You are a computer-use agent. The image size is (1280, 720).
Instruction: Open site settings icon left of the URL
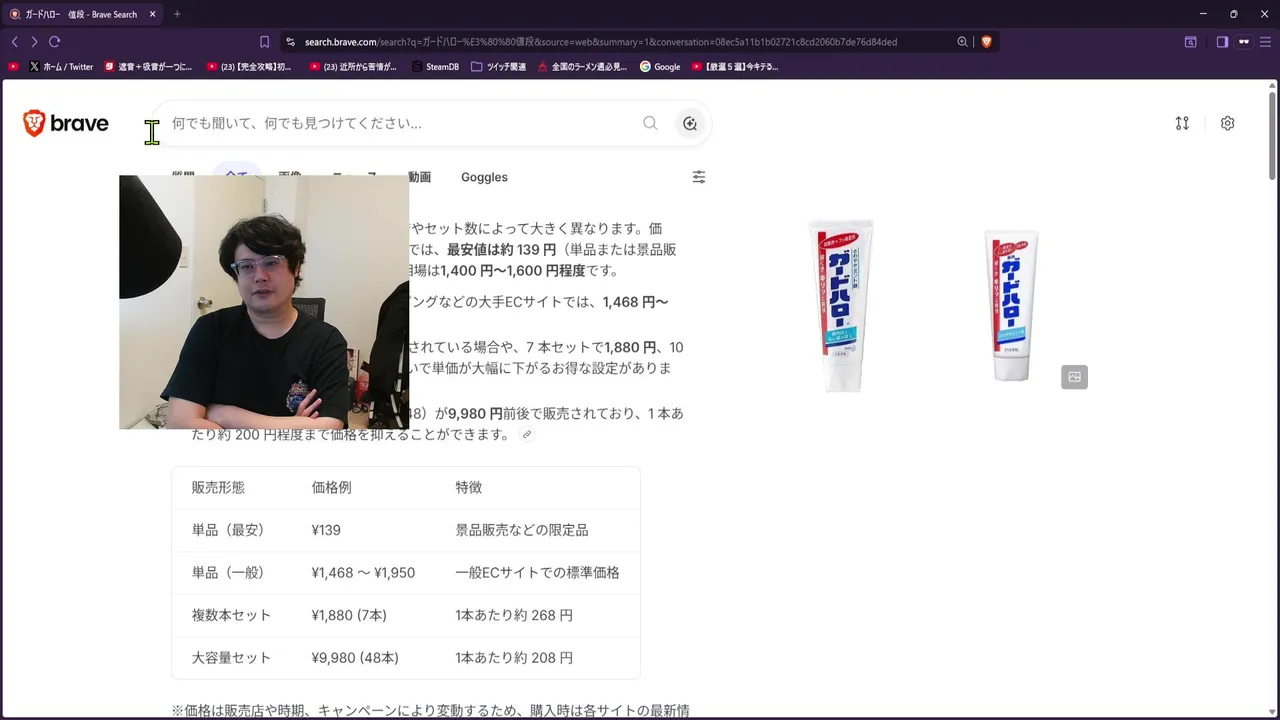pos(290,42)
